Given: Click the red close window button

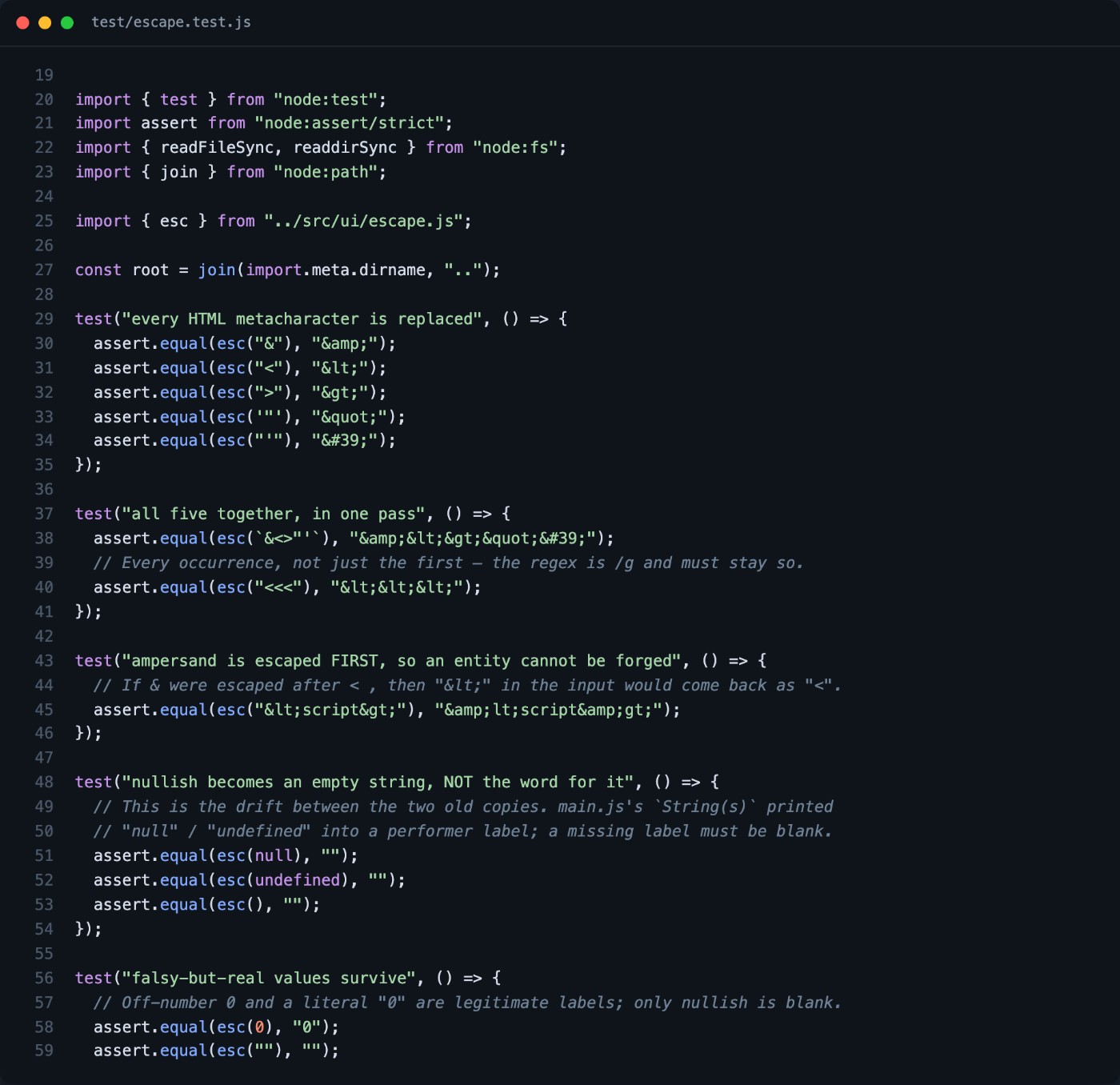Looking at the screenshot, I should click(x=22, y=22).
